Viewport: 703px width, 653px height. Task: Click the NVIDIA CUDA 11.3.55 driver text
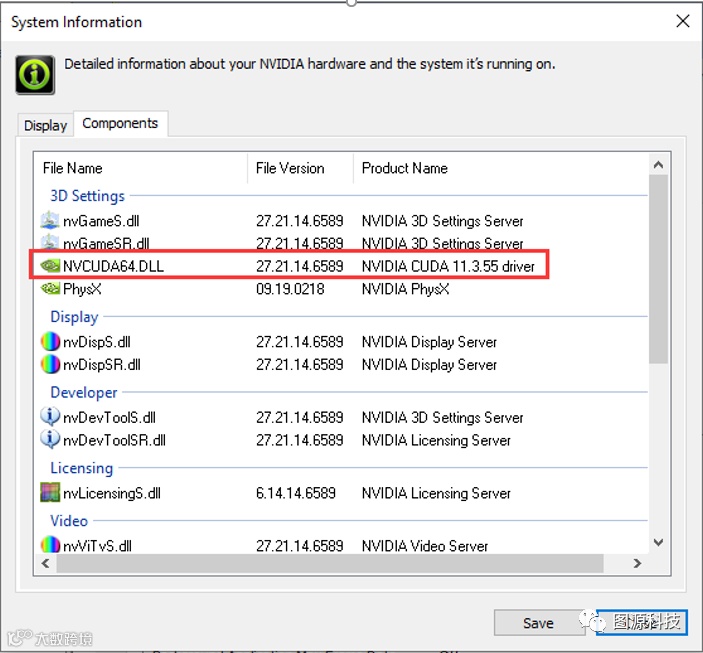[x=448, y=266]
